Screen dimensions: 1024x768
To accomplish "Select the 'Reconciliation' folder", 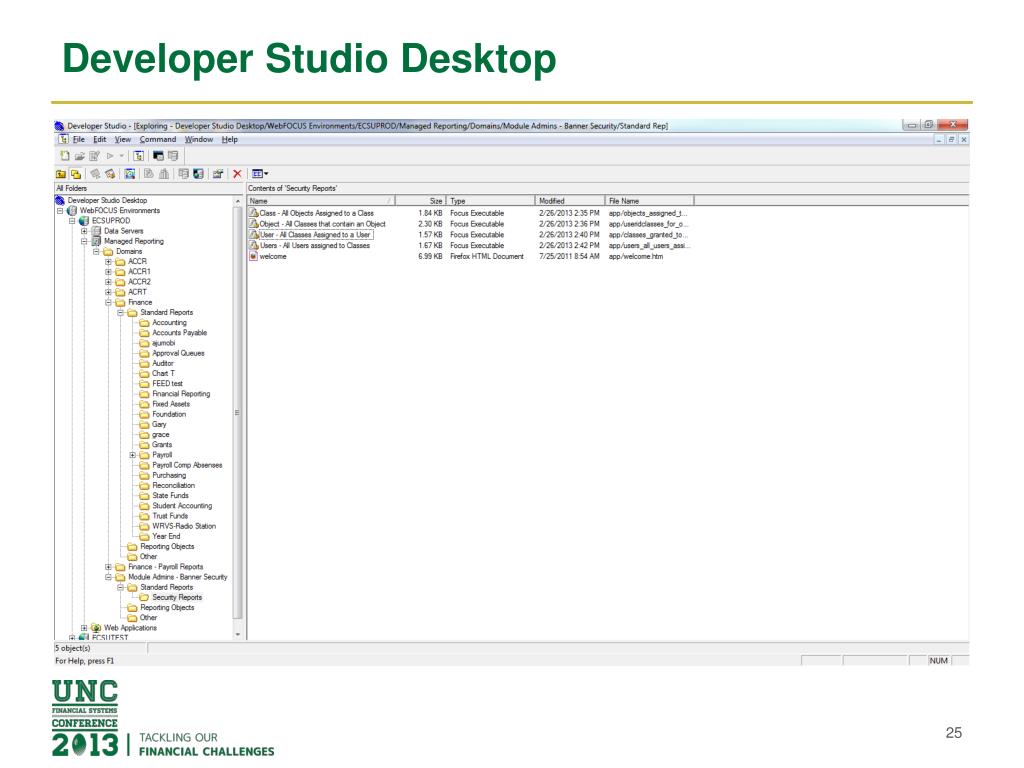I will click(x=174, y=486).
